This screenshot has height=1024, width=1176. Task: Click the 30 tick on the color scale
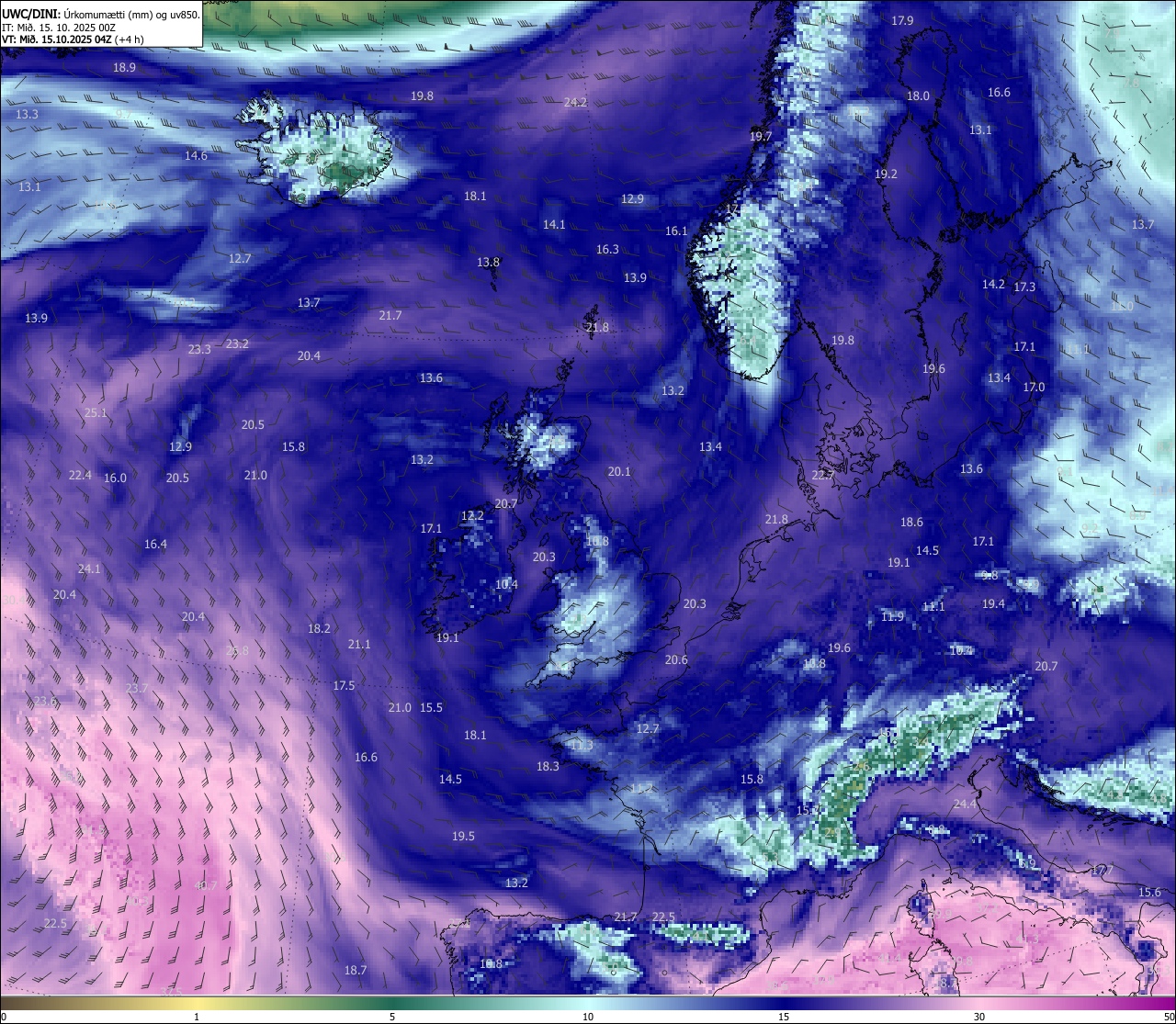979,1017
